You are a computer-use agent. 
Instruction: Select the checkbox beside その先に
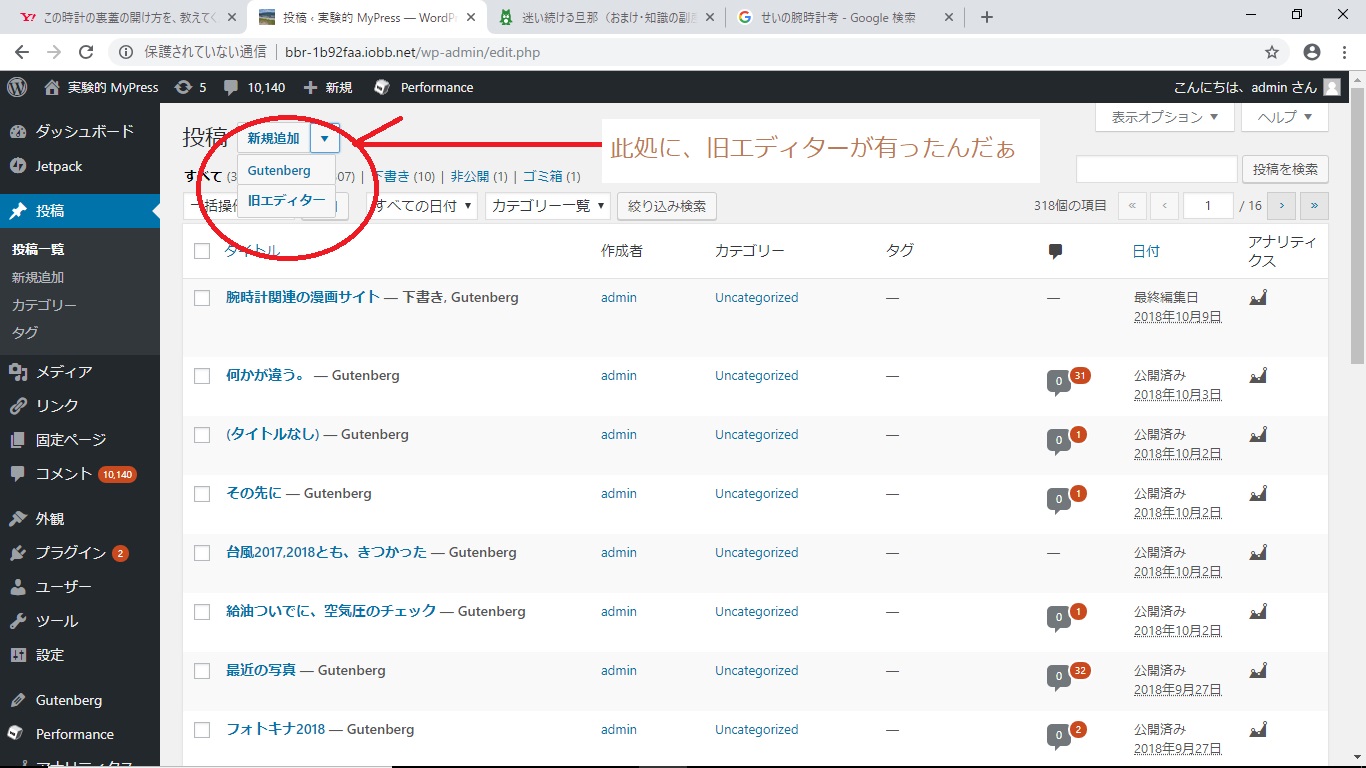(202, 494)
